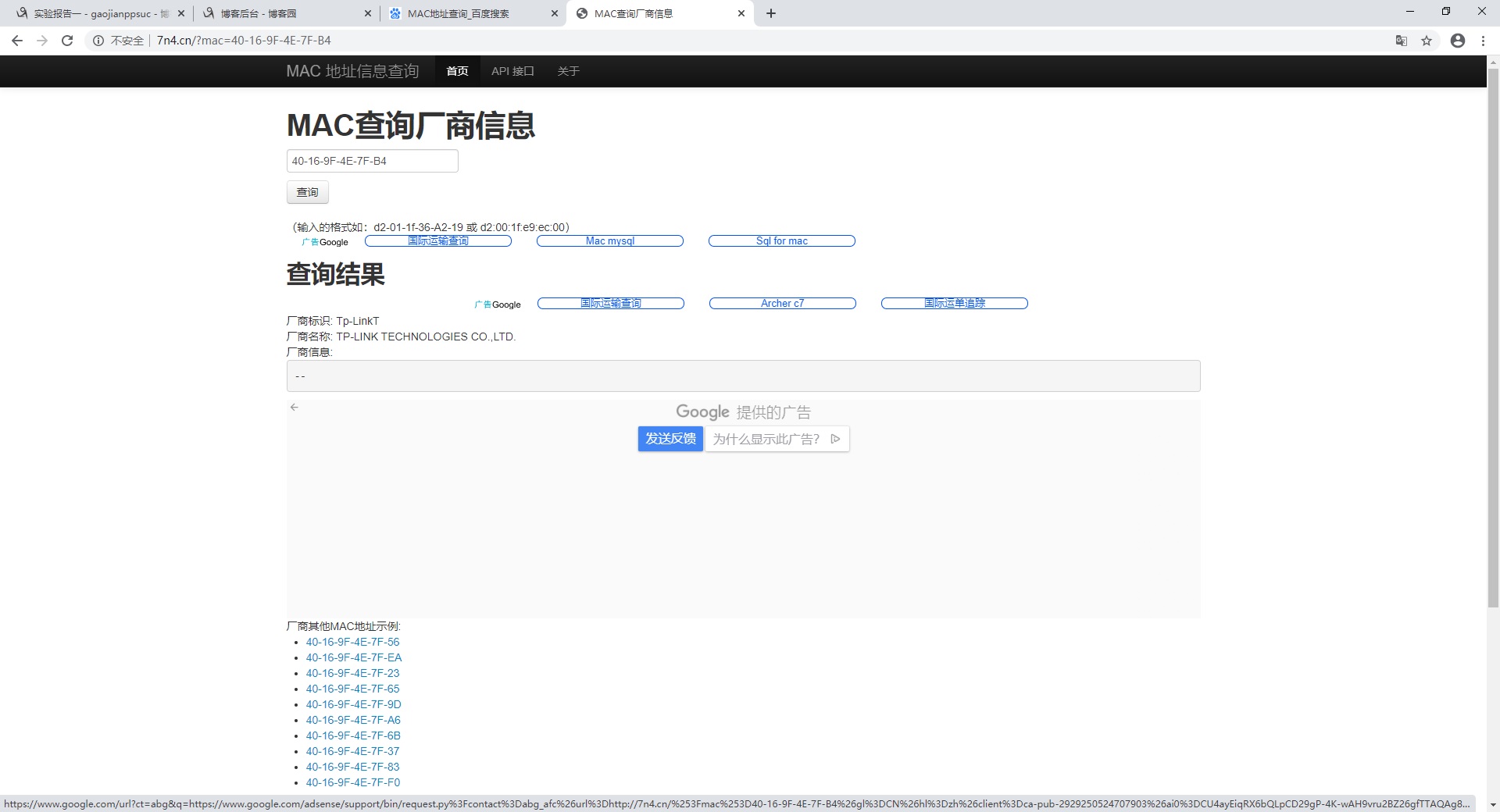Click the 查询结果 heading
Image resolution: width=1500 pixels, height=812 pixels.
[336, 274]
